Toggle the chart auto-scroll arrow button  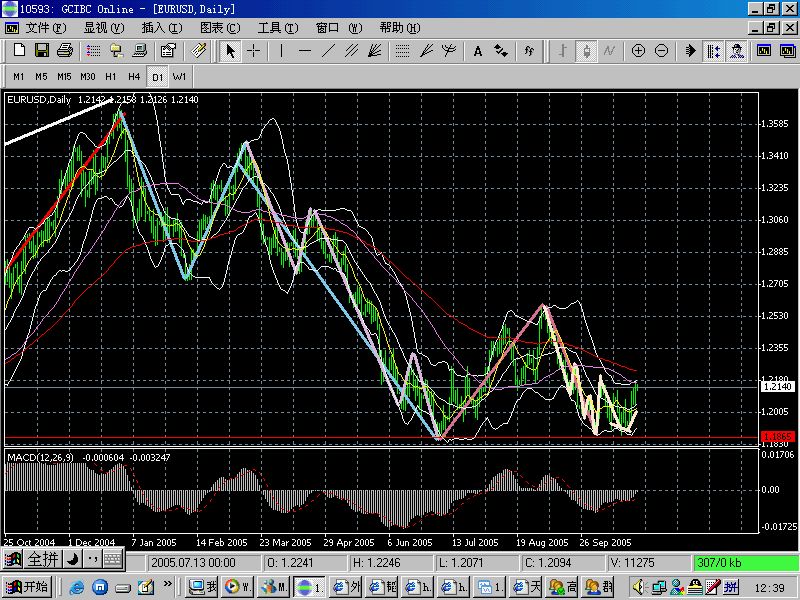(690, 51)
